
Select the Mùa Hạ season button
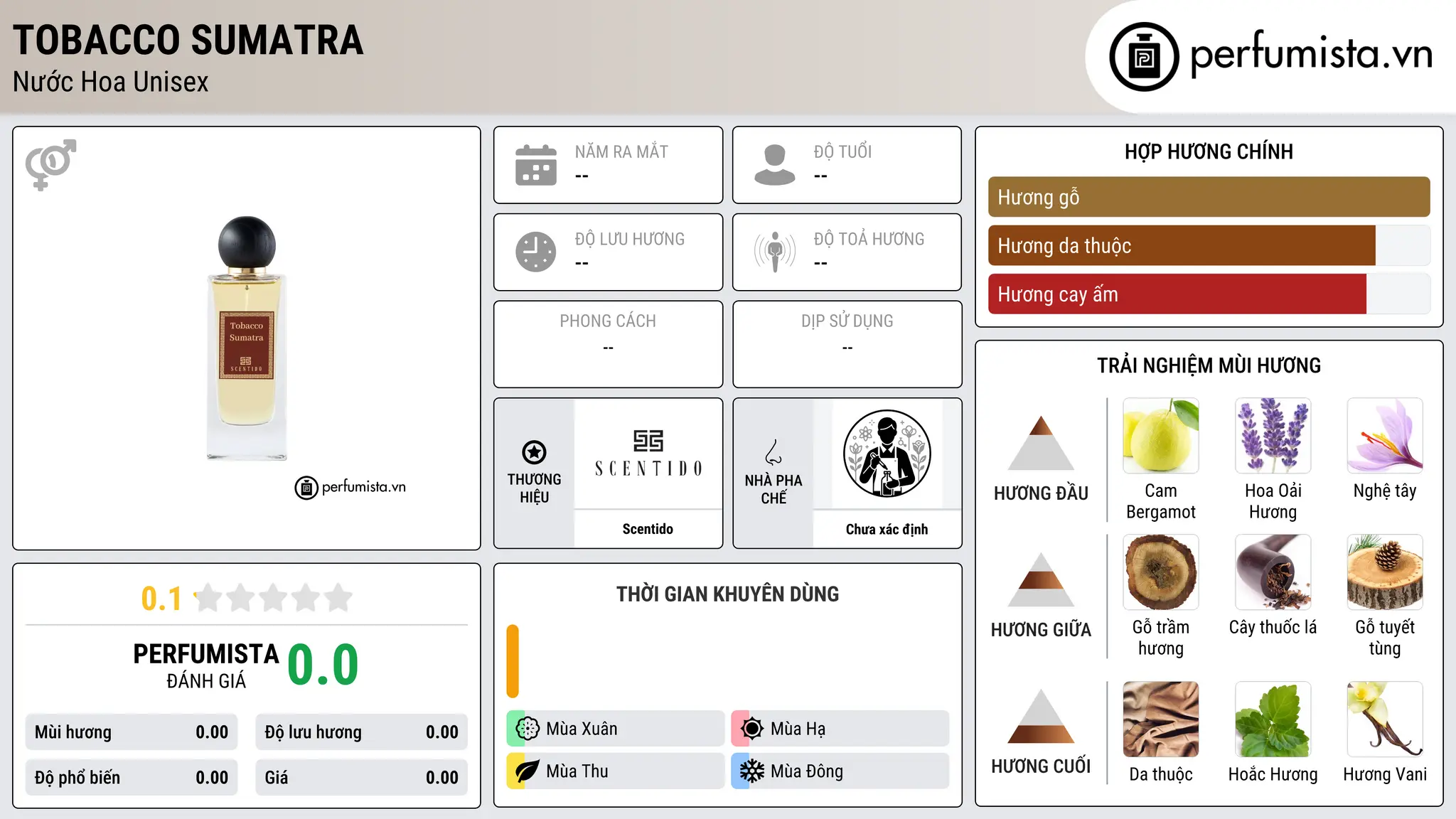click(x=840, y=729)
